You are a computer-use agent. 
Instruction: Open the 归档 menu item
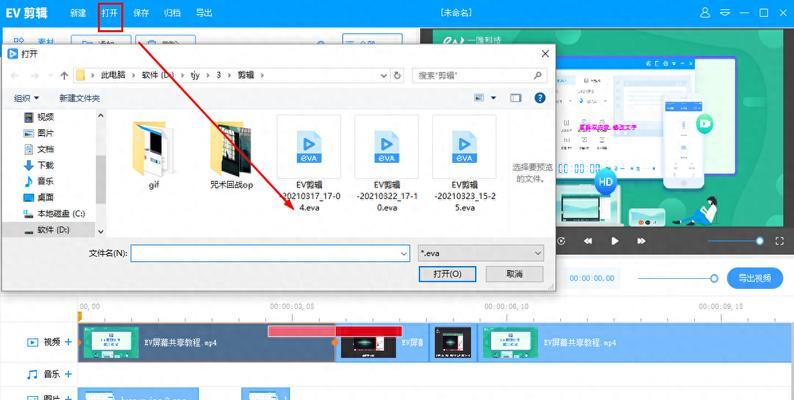[172, 13]
